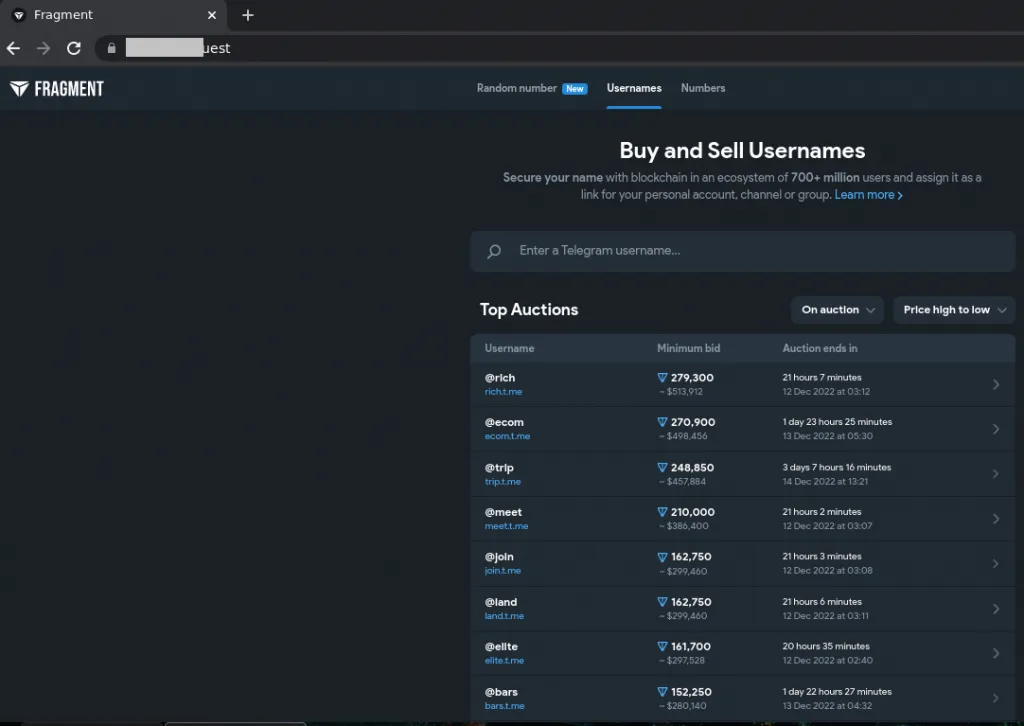Image resolution: width=1024 pixels, height=726 pixels.
Task: Expand the On auction filter dropdown
Action: (837, 310)
